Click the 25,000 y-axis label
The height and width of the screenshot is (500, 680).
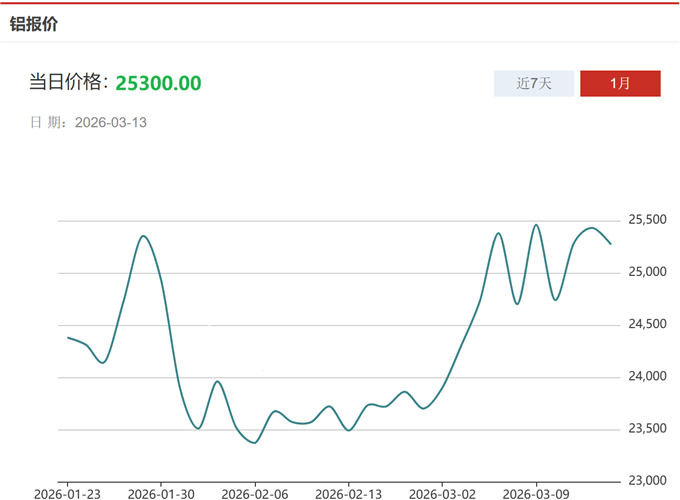[647, 272]
